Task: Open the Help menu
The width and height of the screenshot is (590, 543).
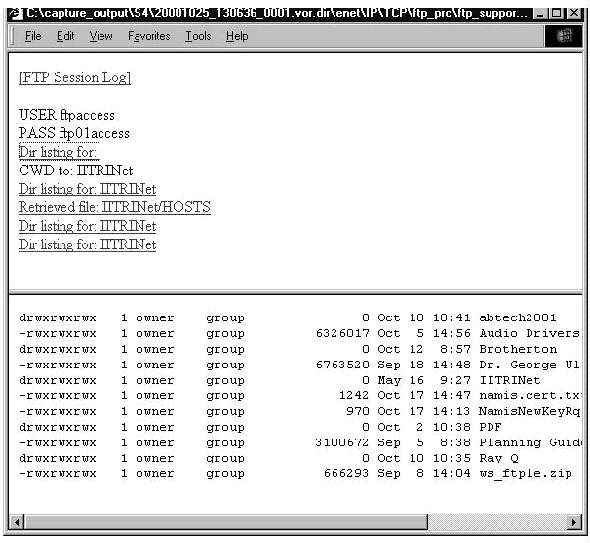Action: 237,36
